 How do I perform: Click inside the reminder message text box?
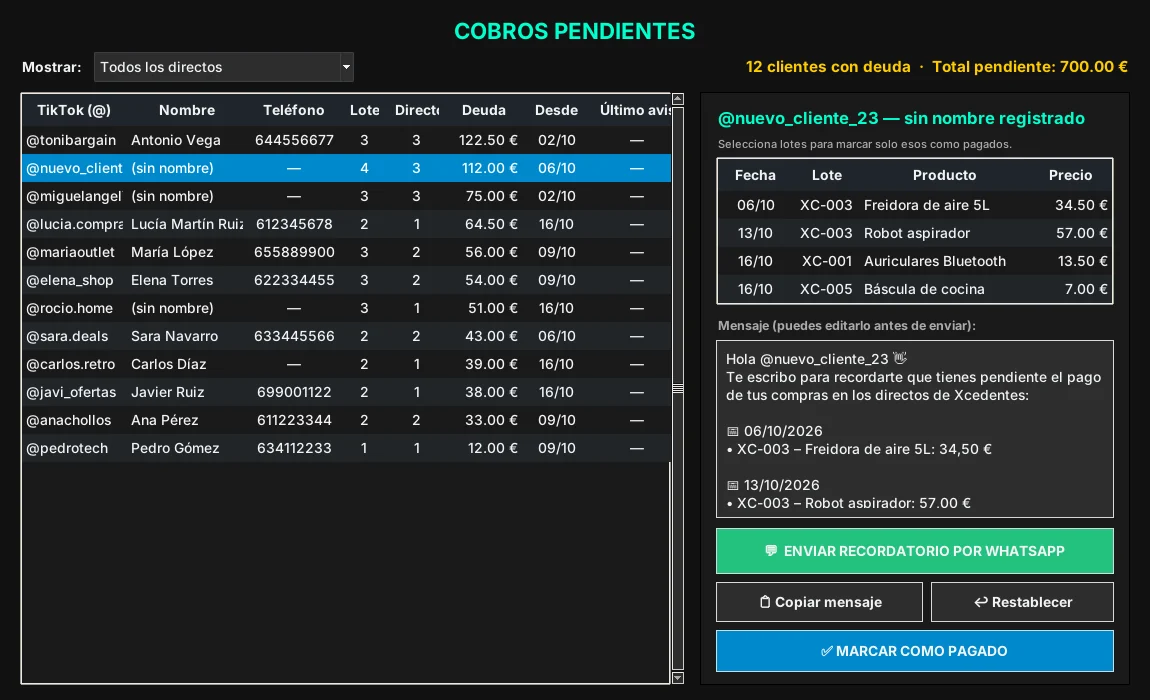(x=915, y=429)
